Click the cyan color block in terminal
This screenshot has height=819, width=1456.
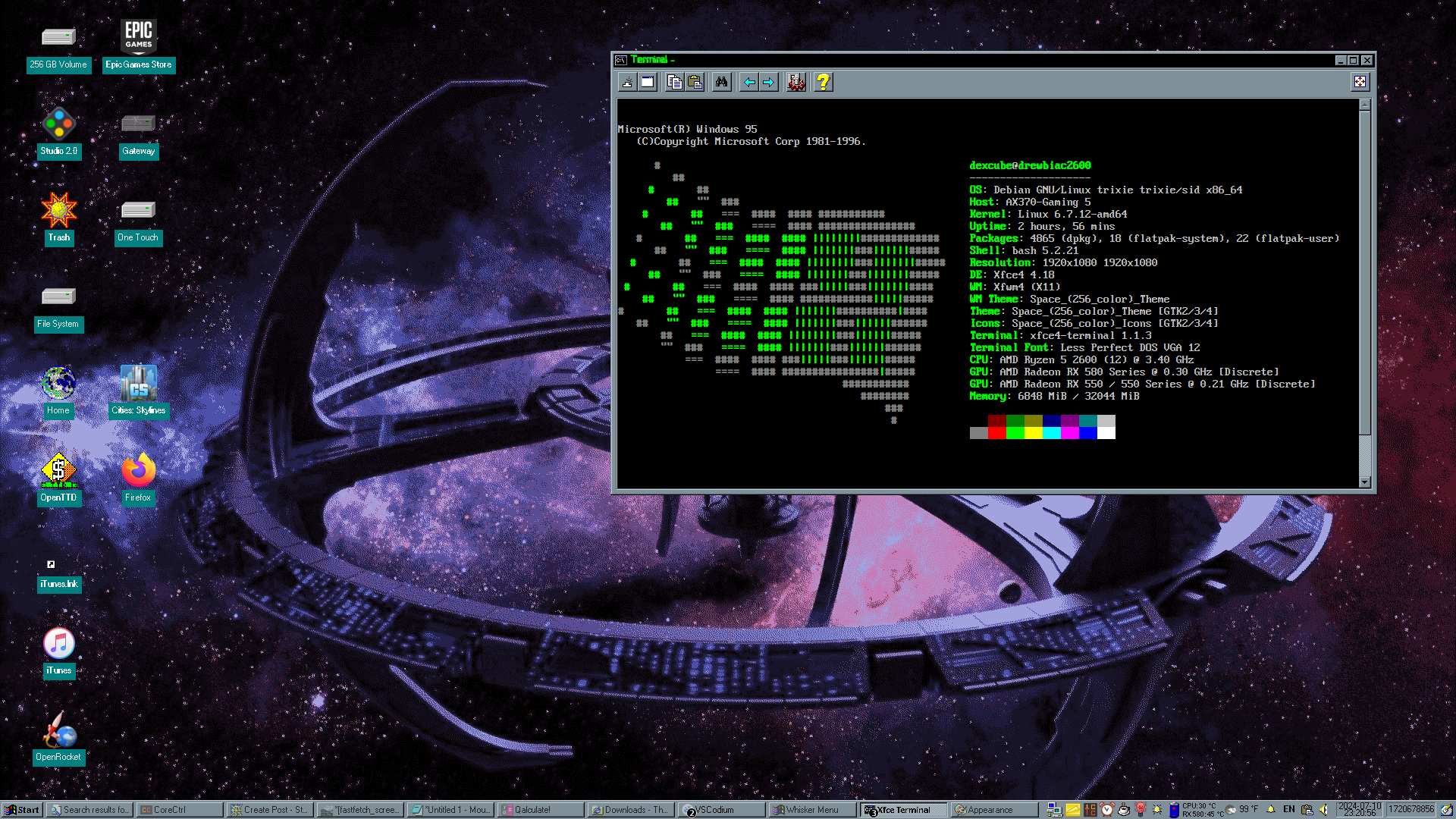point(1051,433)
